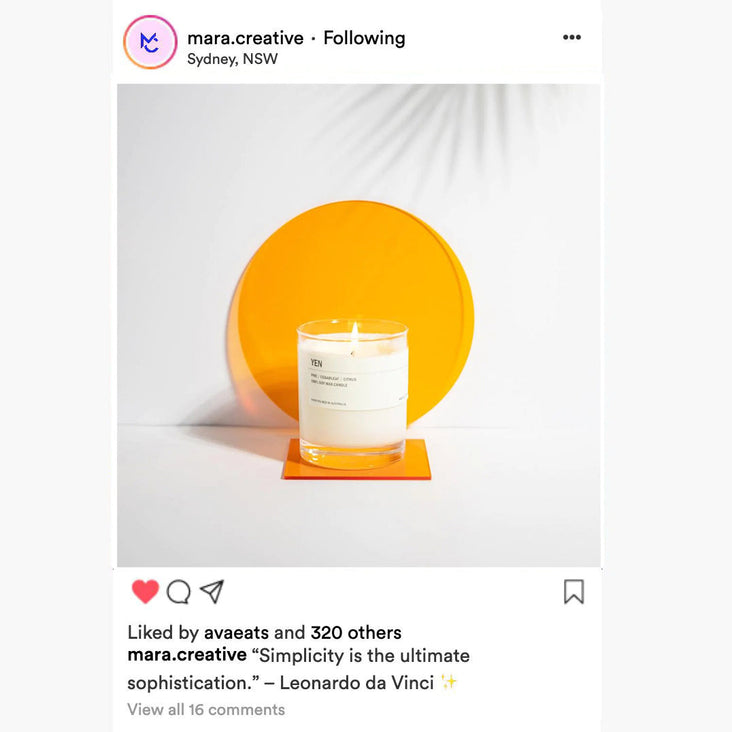Image resolution: width=732 pixels, height=732 pixels.
Task: Share the post with the paper plane icon
Action: coord(212,591)
